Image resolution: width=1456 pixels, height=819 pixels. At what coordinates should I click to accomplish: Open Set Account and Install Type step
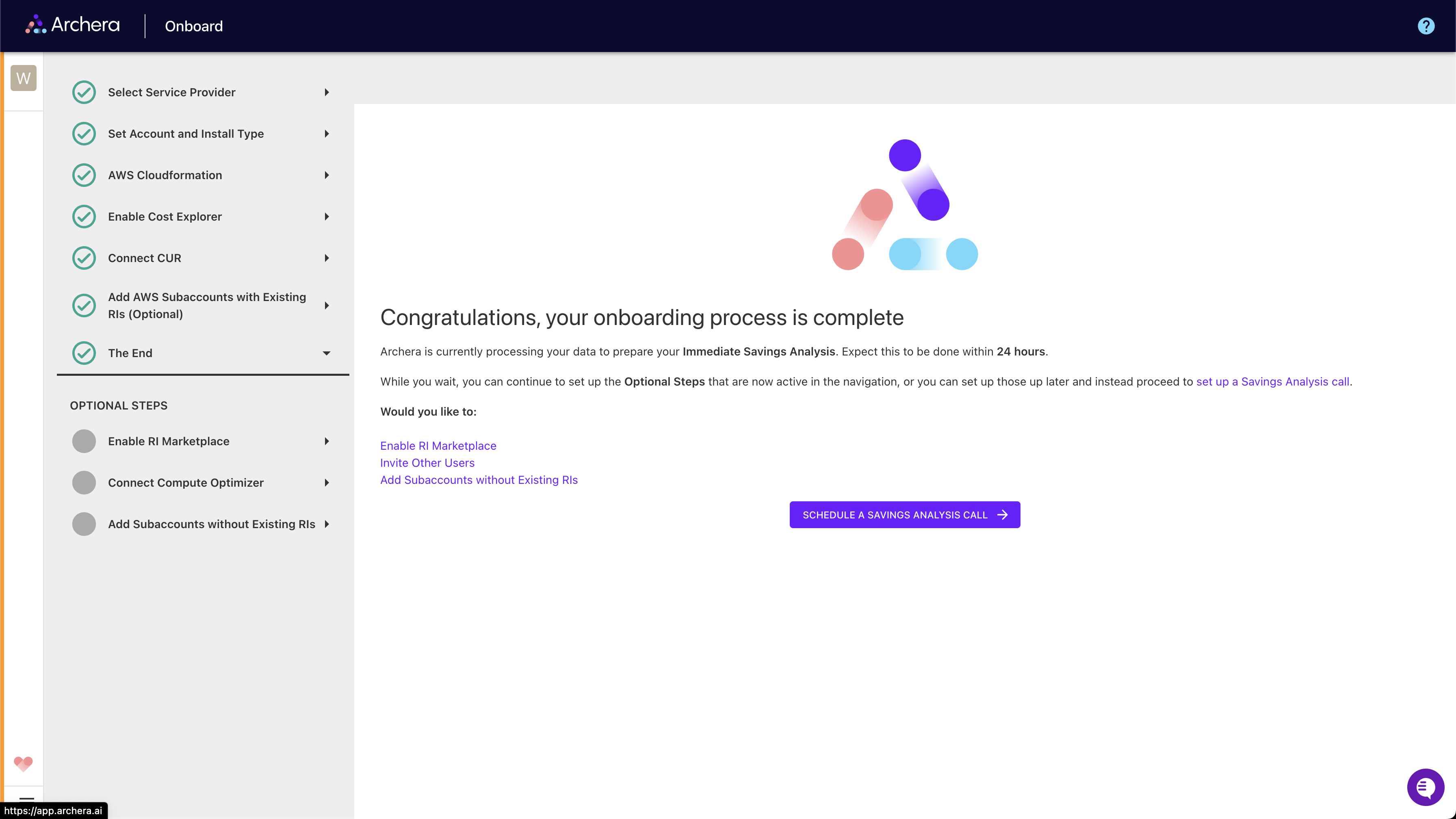(x=327, y=133)
